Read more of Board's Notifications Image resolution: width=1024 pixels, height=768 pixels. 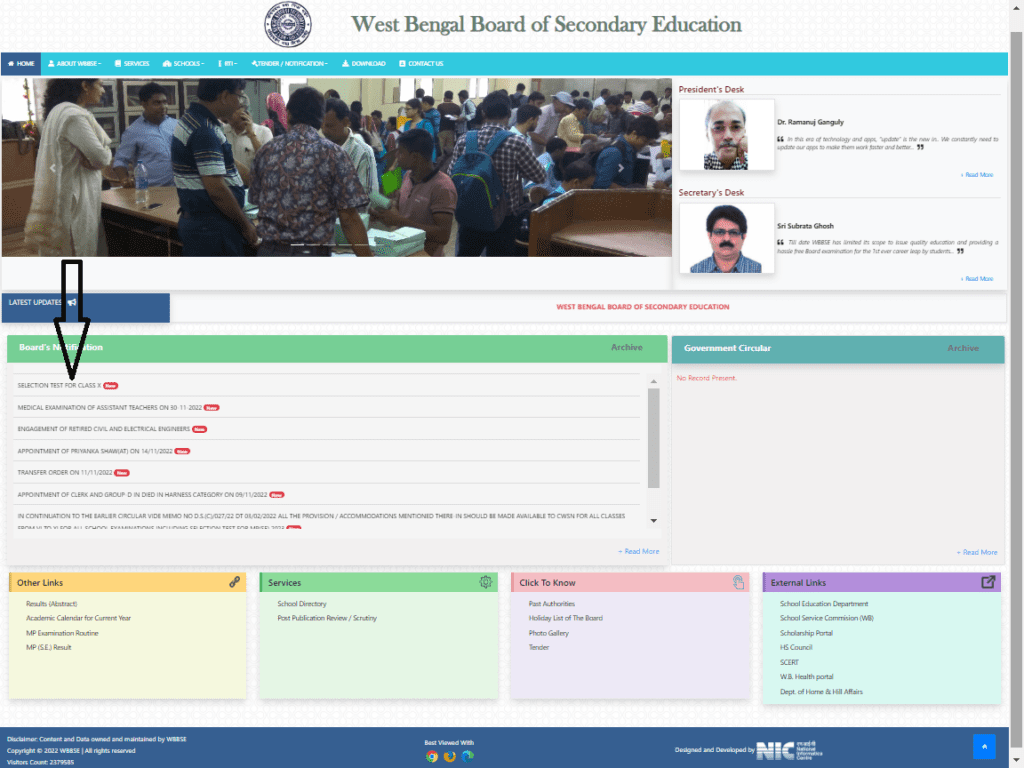pos(638,552)
